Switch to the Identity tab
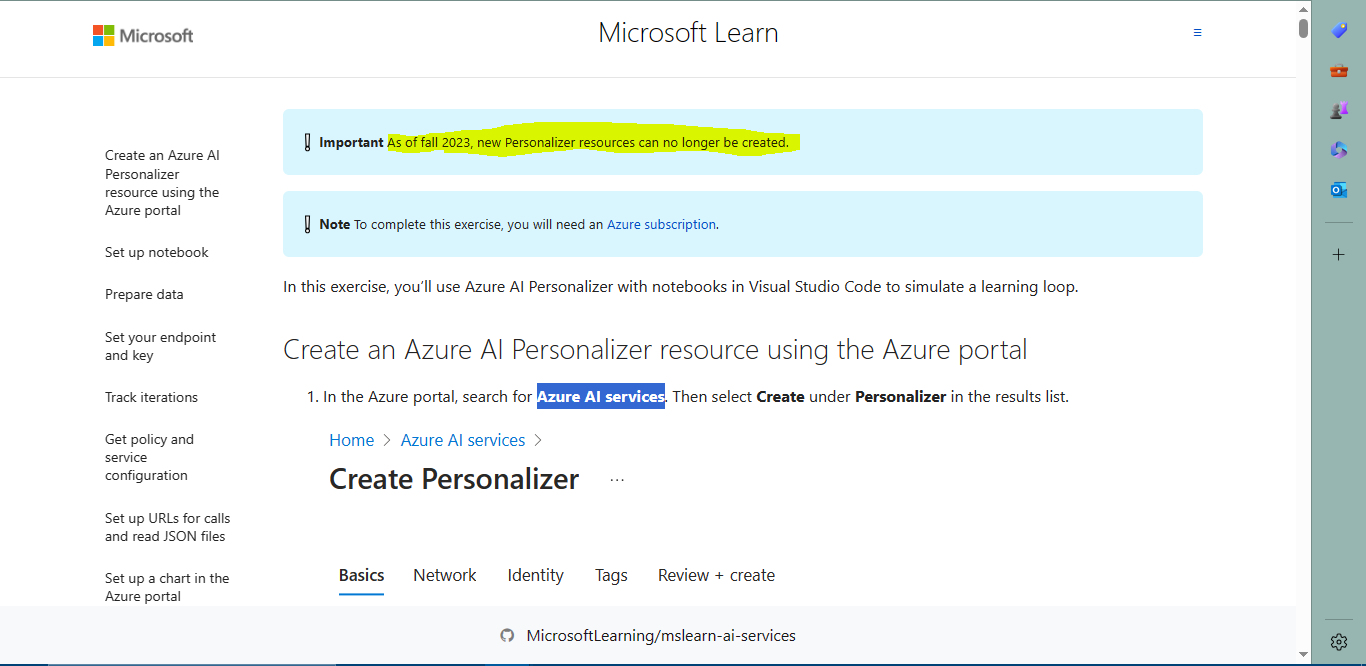Screen dimensions: 1366x666 (535, 576)
